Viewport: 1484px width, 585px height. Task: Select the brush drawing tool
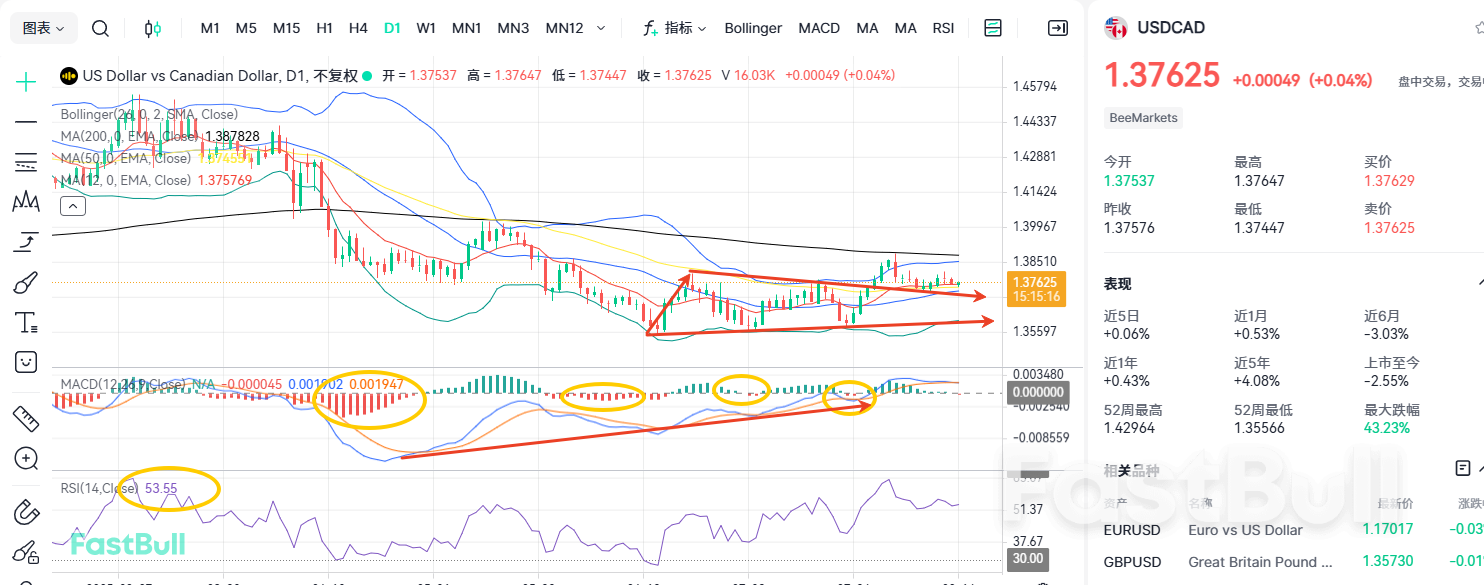click(x=26, y=282)
